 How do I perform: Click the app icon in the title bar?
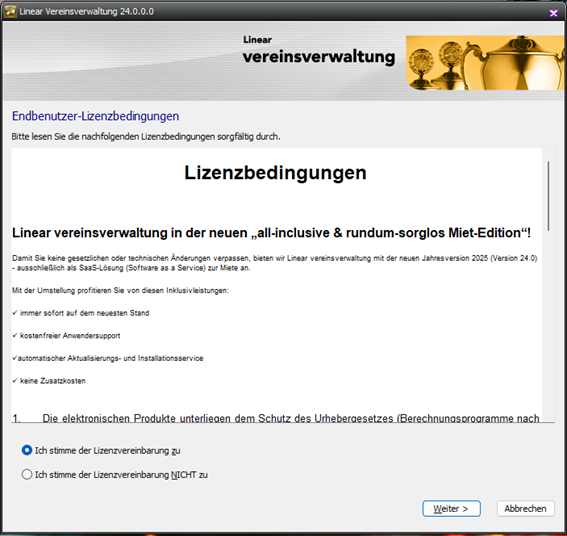10,12
